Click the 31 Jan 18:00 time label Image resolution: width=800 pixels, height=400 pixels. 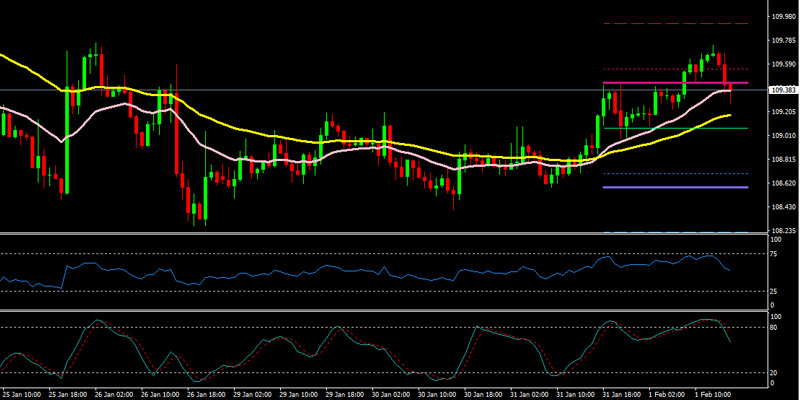coord(620,394)
